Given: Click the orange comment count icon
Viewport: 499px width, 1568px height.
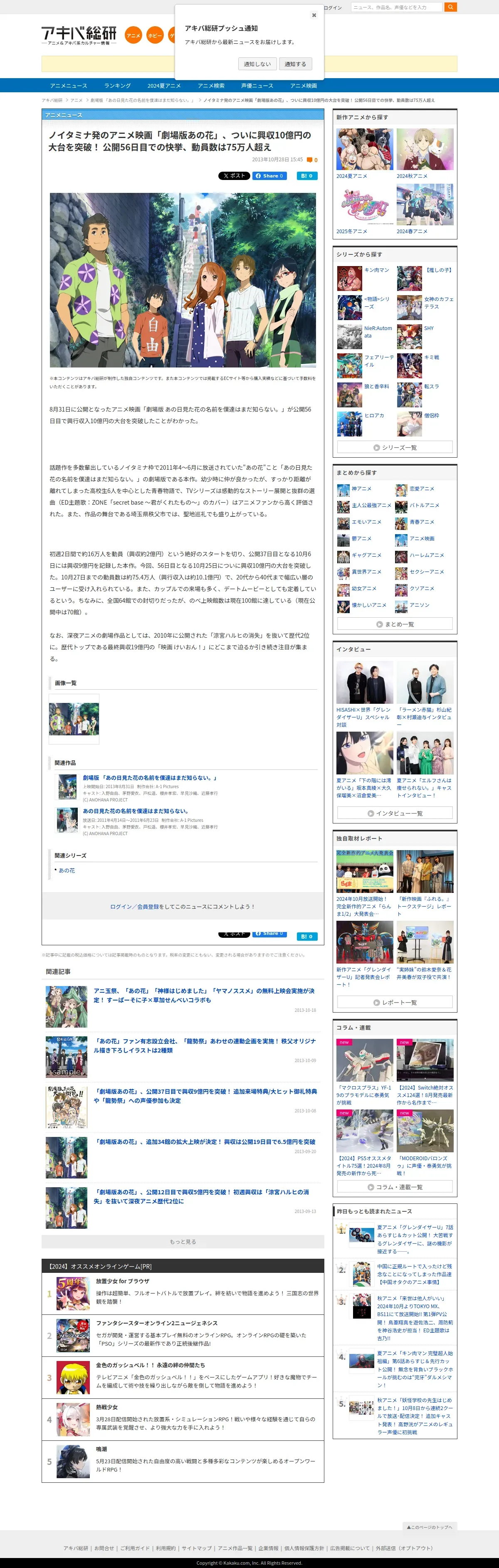Looking at the screenshot, I should coord(310,160).
